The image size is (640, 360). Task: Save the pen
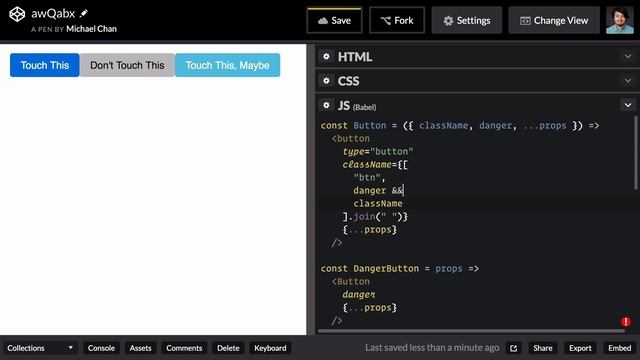click(x=334, y=20)
